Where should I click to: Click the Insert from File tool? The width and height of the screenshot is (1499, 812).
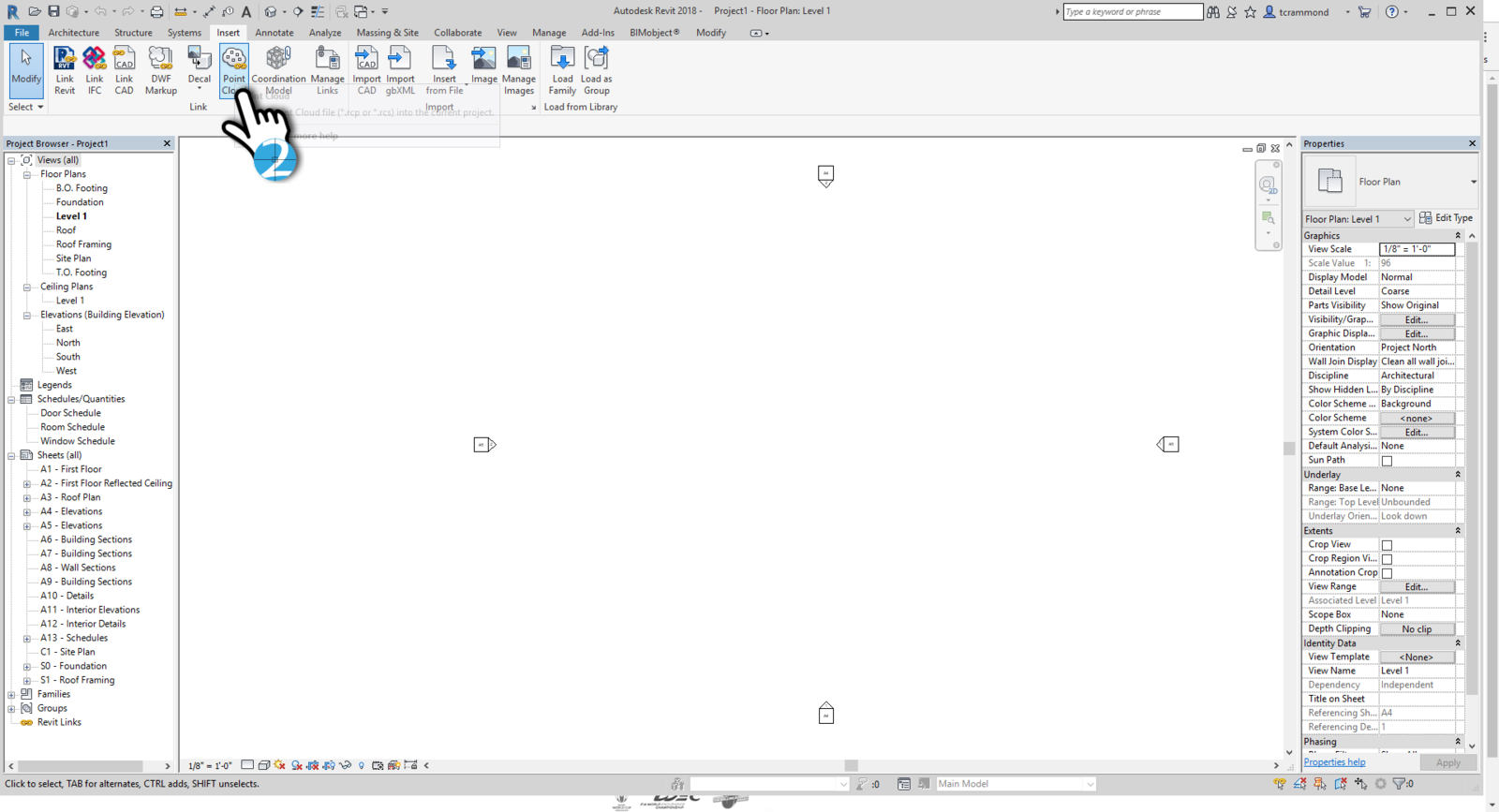444,69
